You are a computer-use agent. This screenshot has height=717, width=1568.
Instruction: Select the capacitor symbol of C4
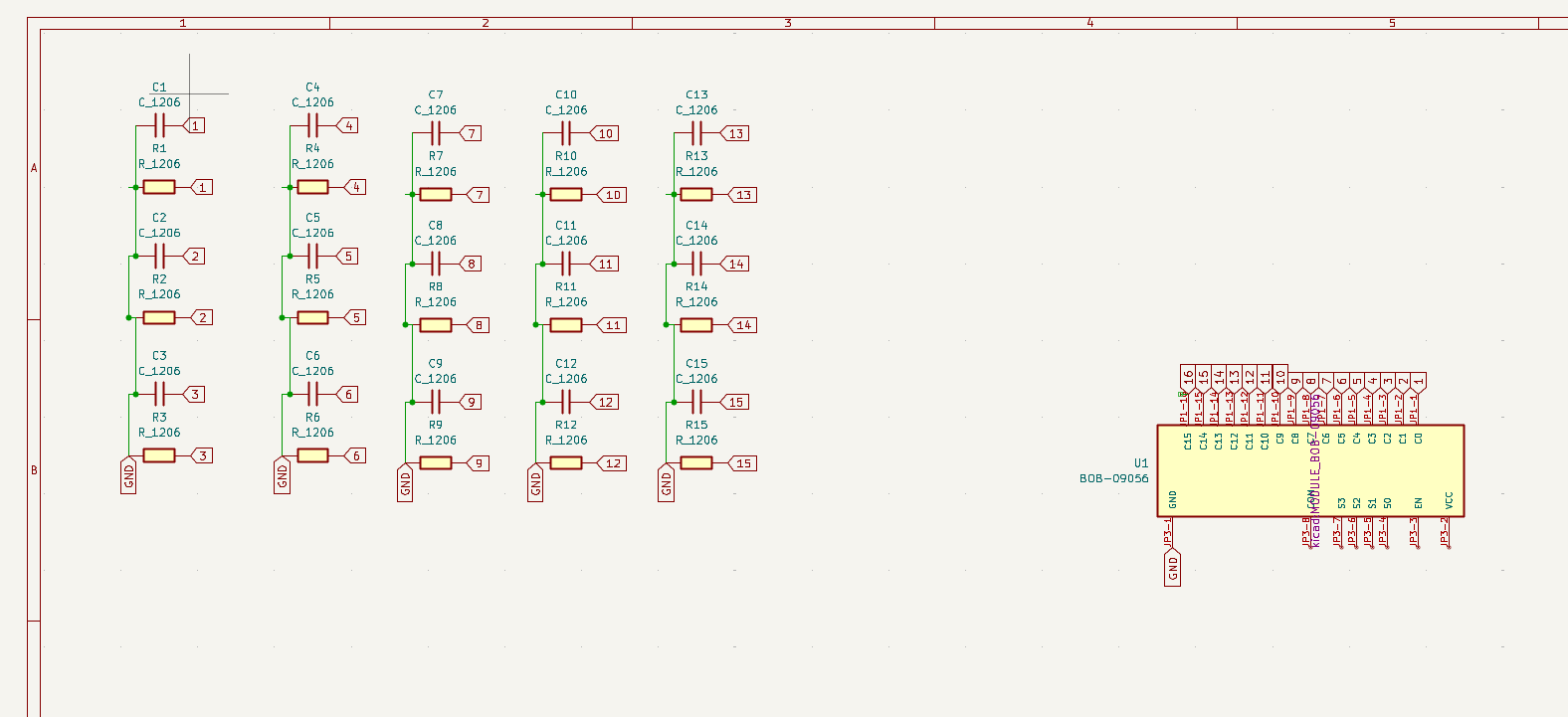pos(312,125)
